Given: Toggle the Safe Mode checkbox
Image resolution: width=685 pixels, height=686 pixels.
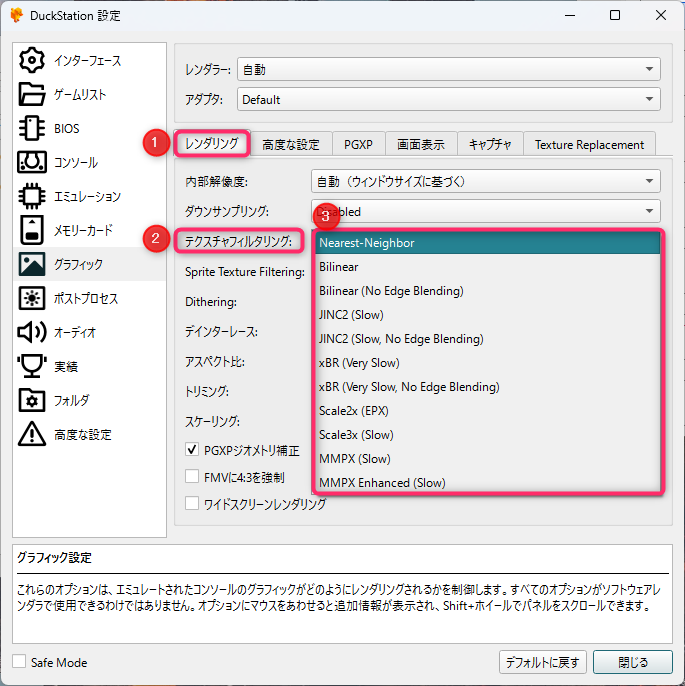Looking at the screenshot, I should (x=19, y=662).
